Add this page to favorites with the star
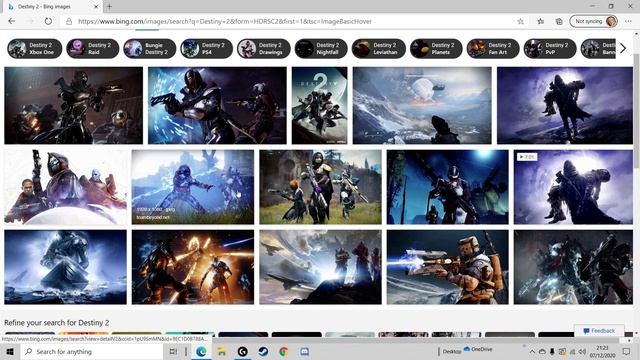 (x=520, y=21)
